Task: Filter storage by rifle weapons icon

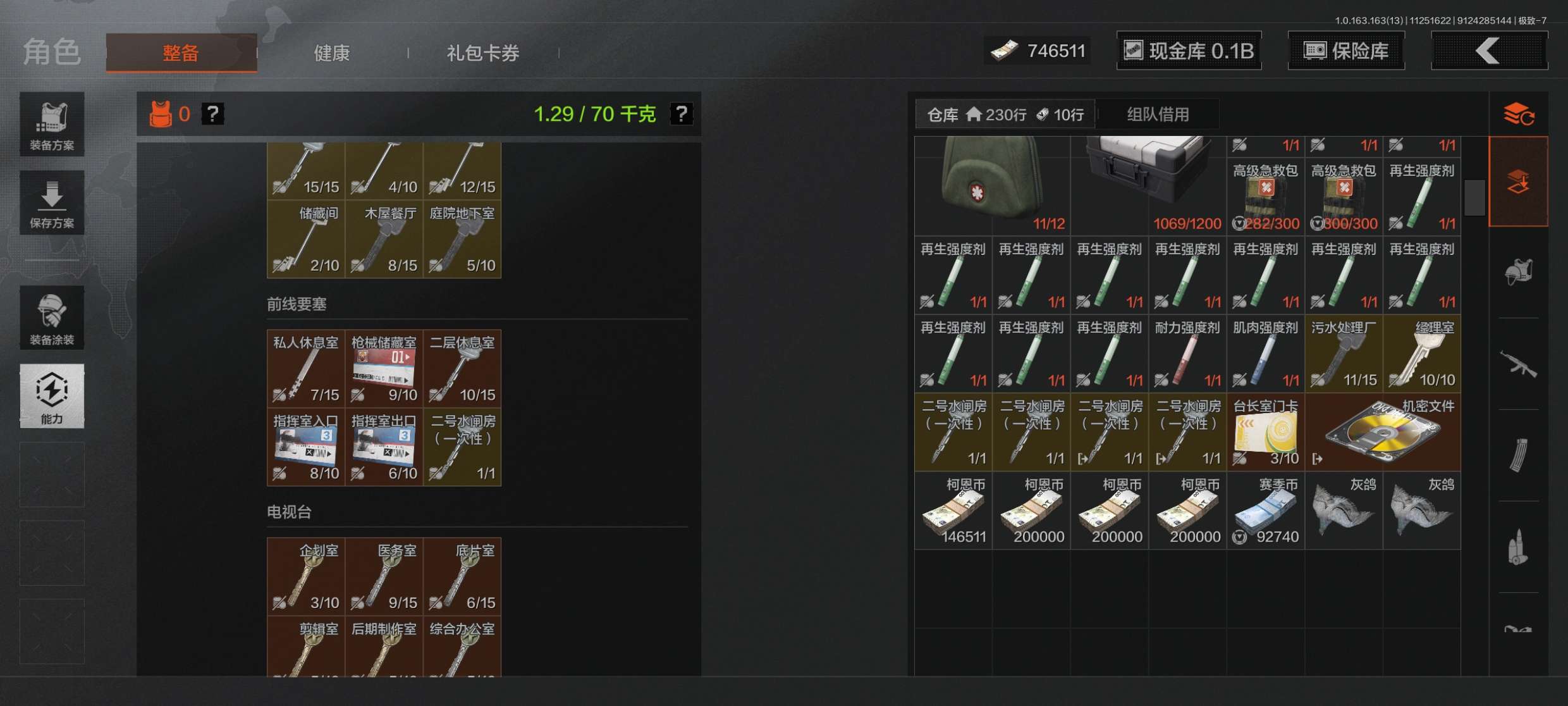Action: coord(1519,364)
